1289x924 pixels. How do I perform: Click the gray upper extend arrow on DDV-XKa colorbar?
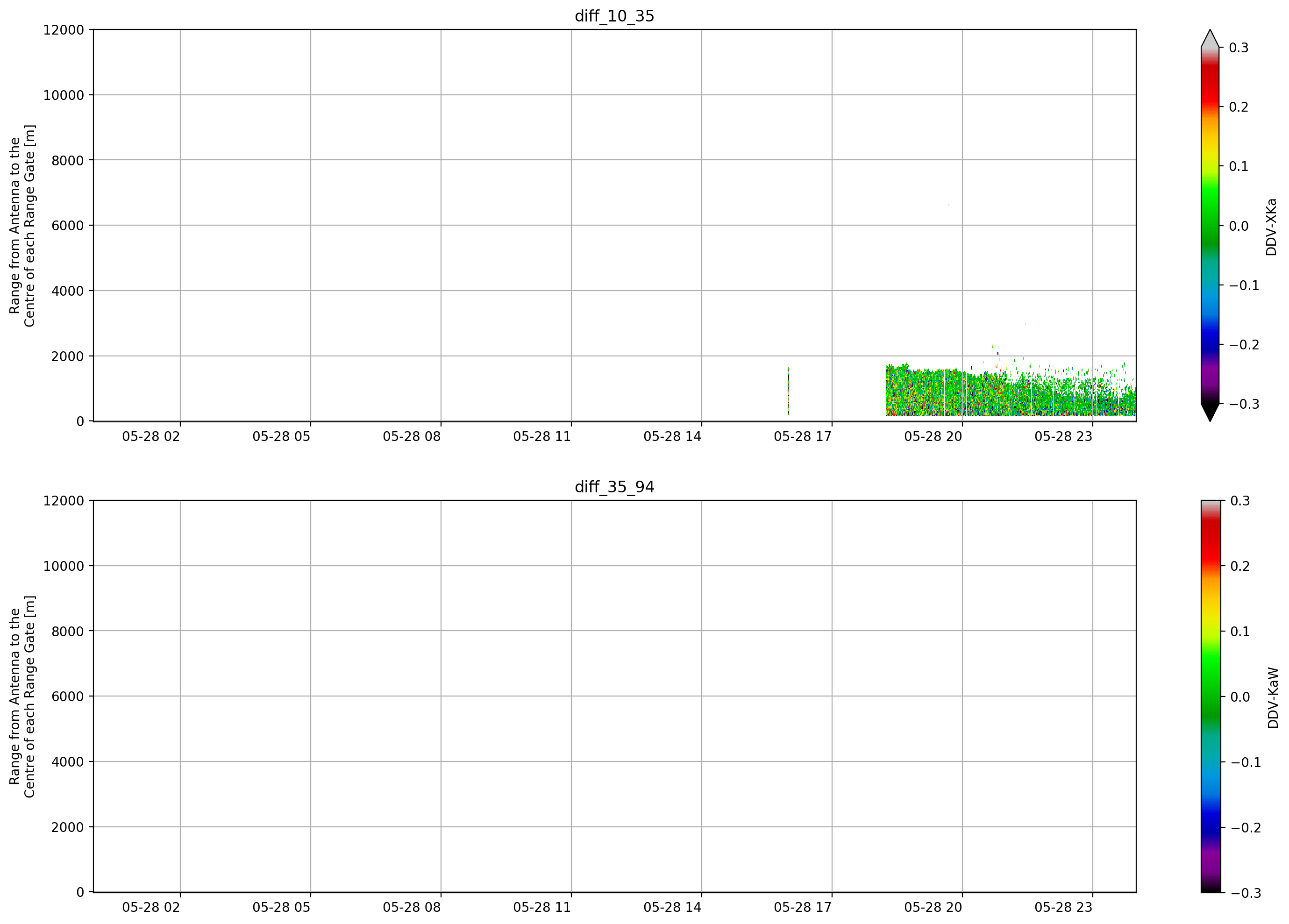pos(1210,39)
